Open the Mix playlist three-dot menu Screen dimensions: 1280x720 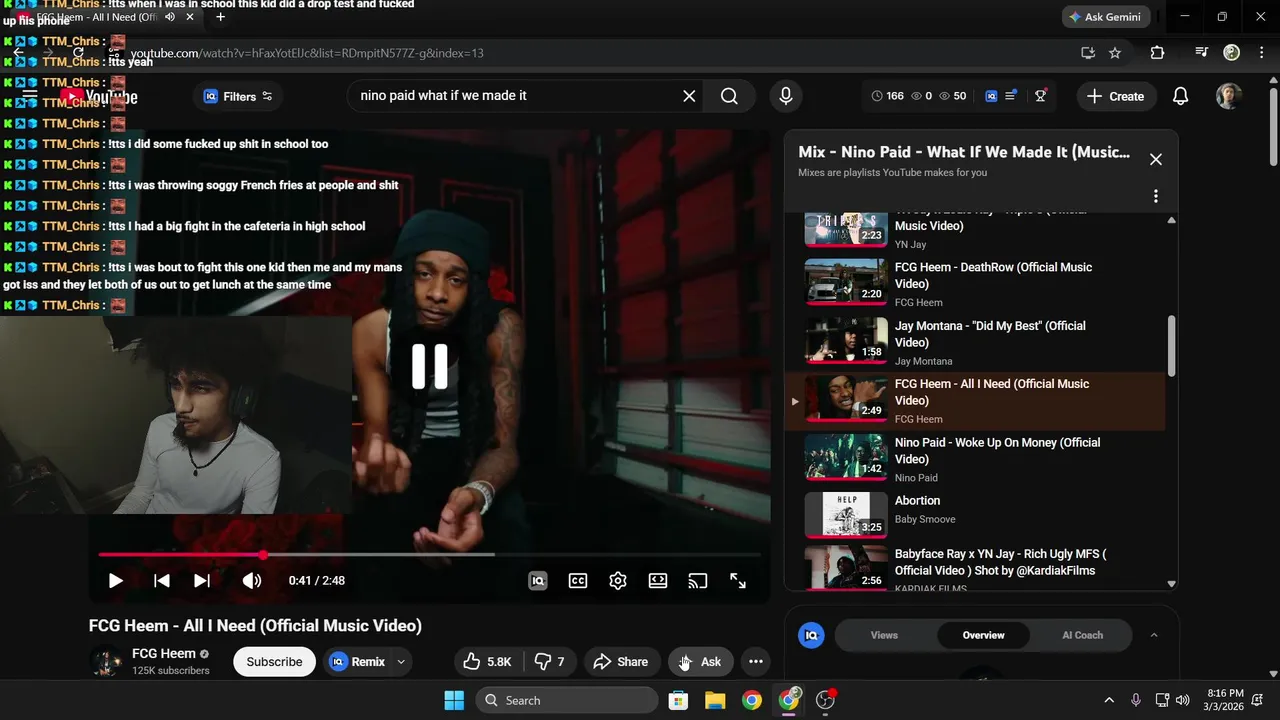1156,196
